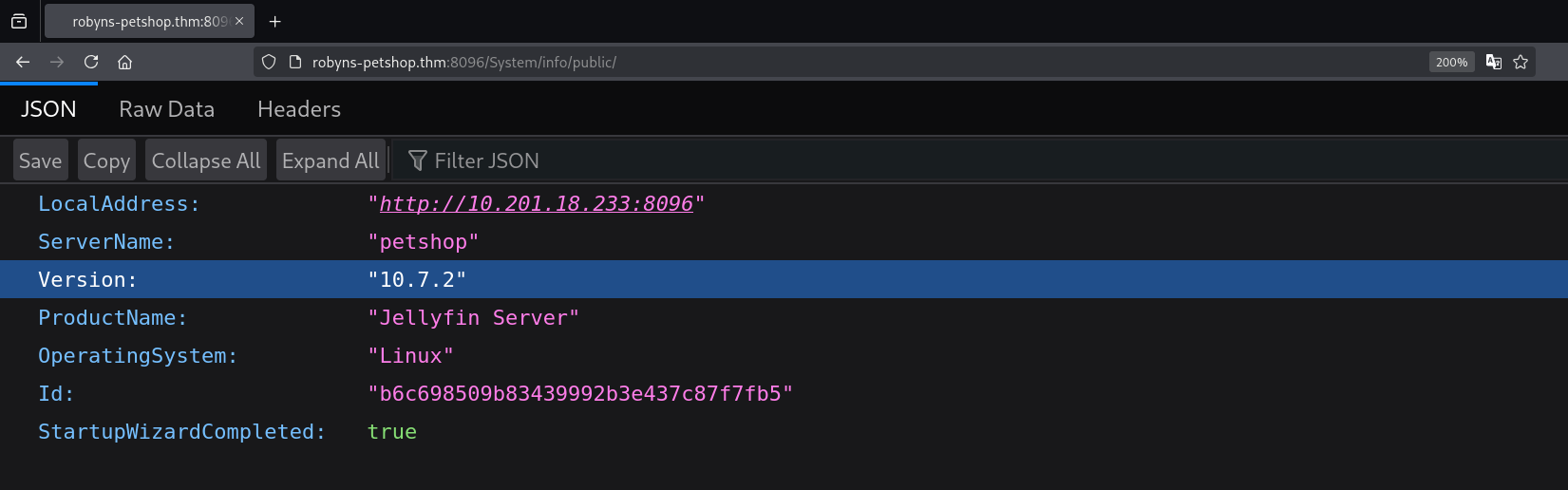The width and height of the screenshot is (1568, 490).
Task: Click Collapse All in the JSON toolbar
Action: click(x=205, y=160)
